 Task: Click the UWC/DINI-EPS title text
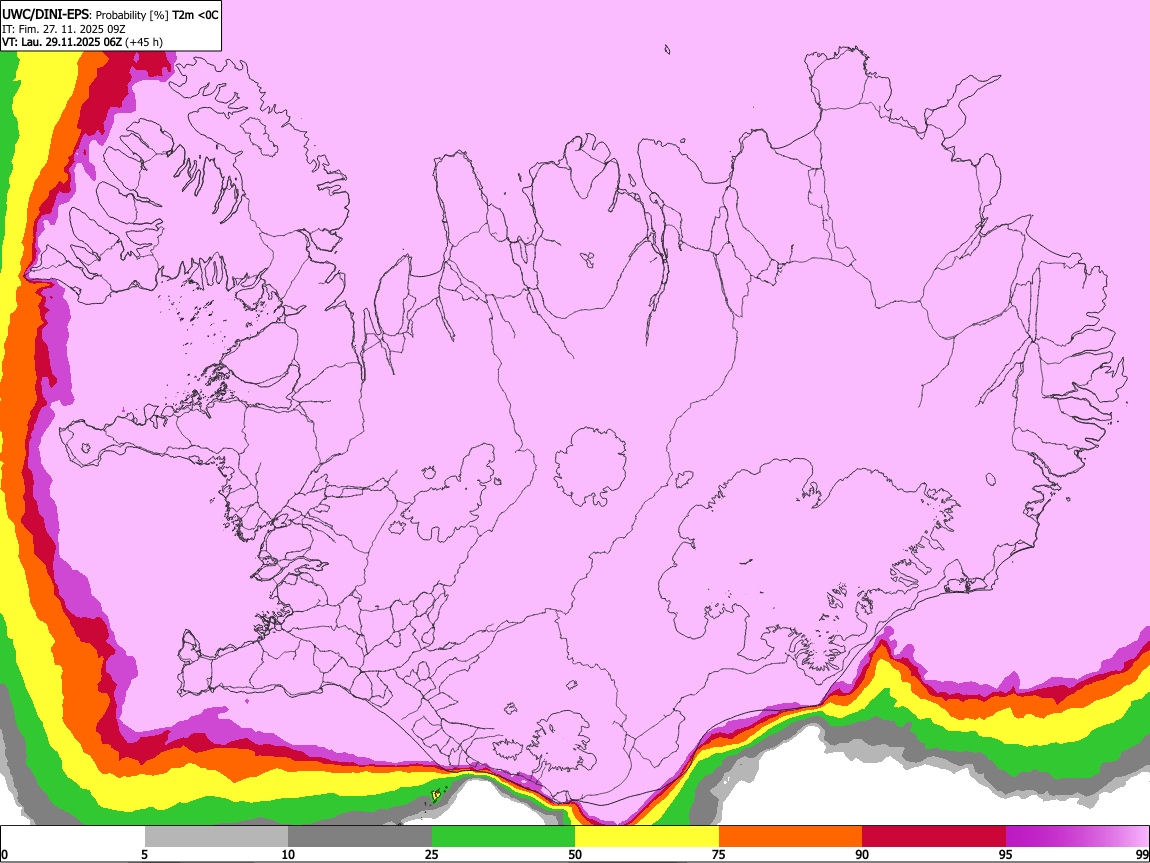[x=46, y=15]
